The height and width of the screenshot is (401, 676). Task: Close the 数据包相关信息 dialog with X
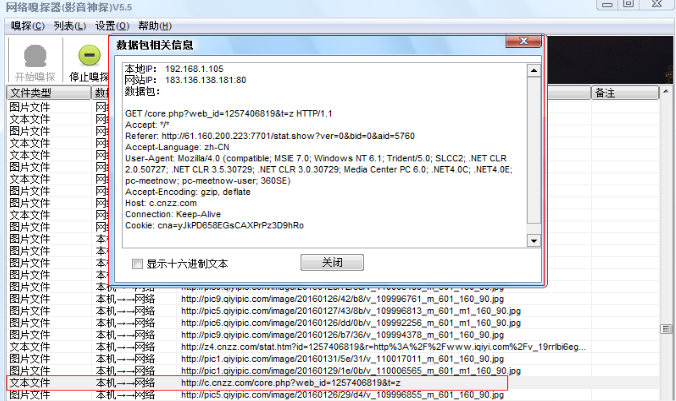[523, 41]
